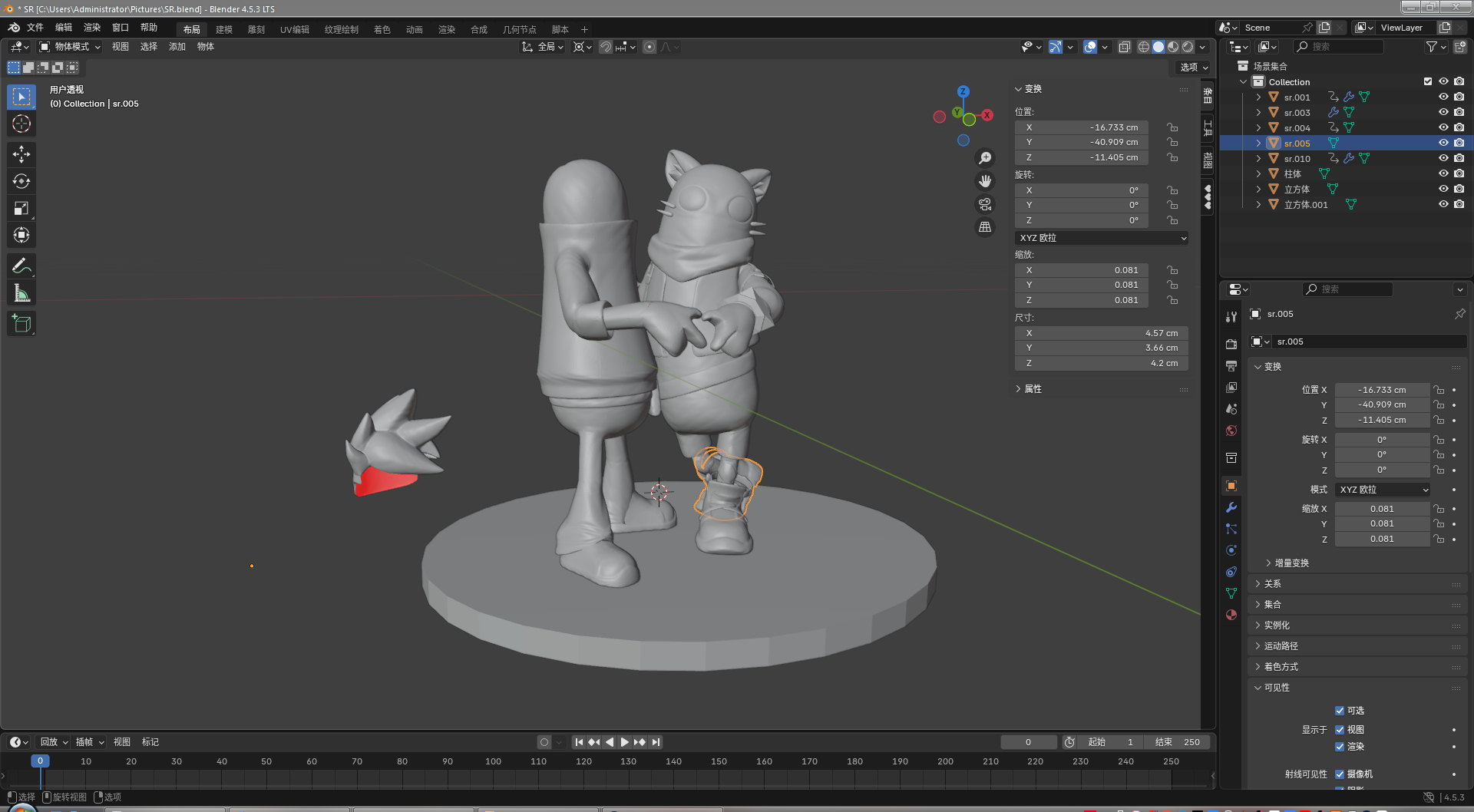Activate the Annotate pencil tool
1474x812 pixels.
click(x=21, y=266)
